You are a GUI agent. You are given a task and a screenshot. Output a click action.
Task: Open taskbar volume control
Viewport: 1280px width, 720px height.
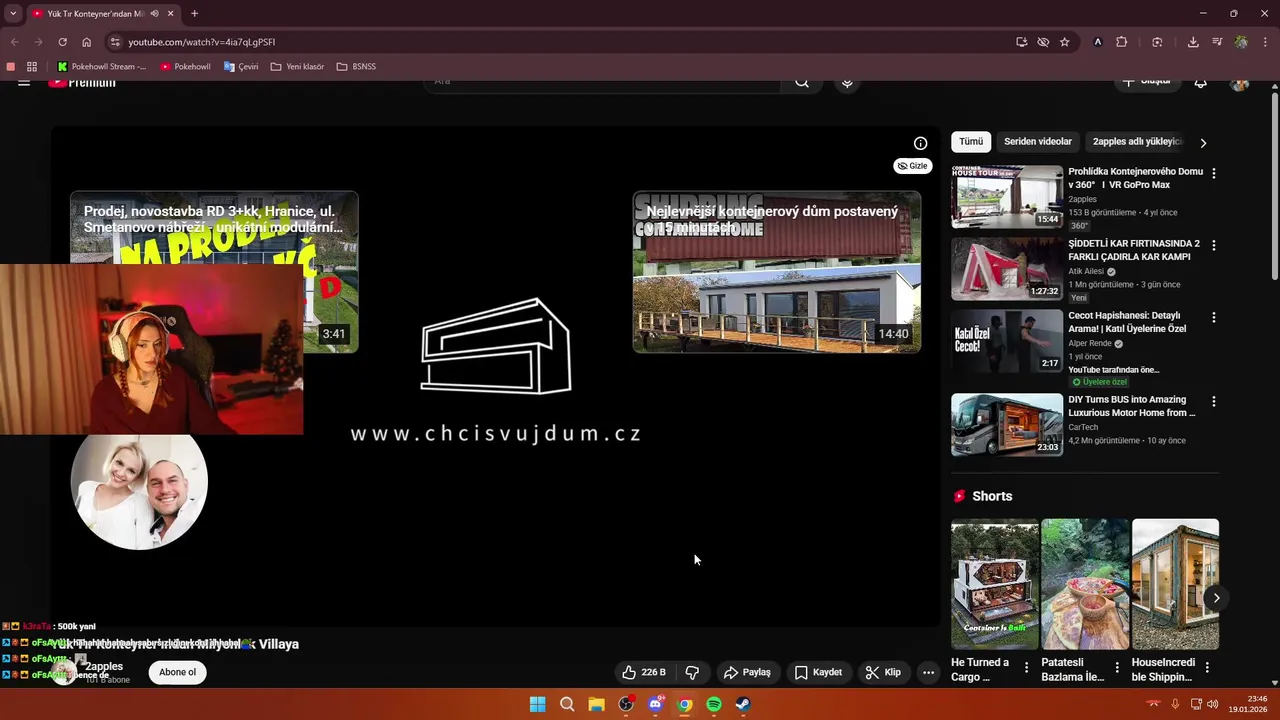point(1212,704)
